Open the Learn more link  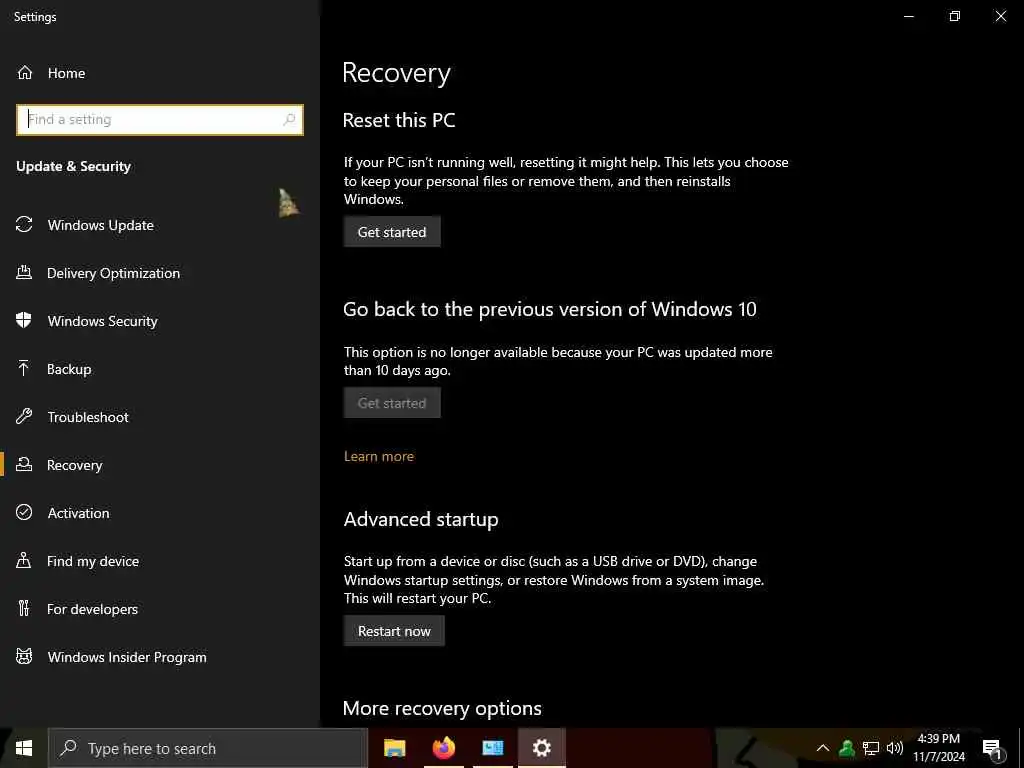(x=379, y=456)
